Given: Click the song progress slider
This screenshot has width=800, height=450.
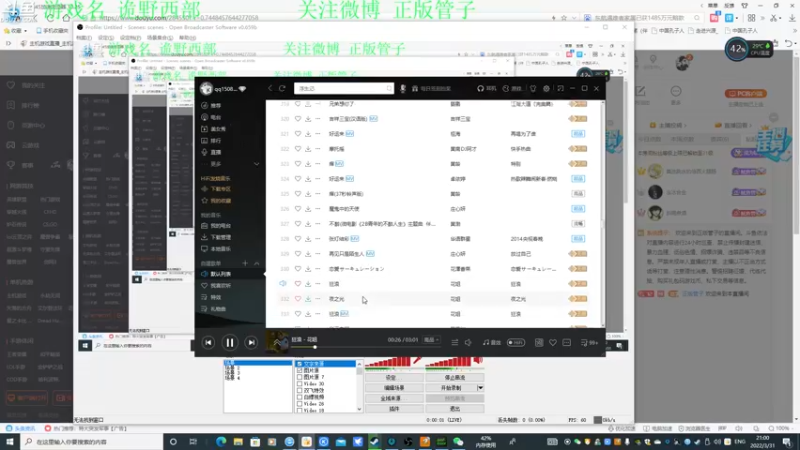Looking at the screenshot, I should point(365,347).
